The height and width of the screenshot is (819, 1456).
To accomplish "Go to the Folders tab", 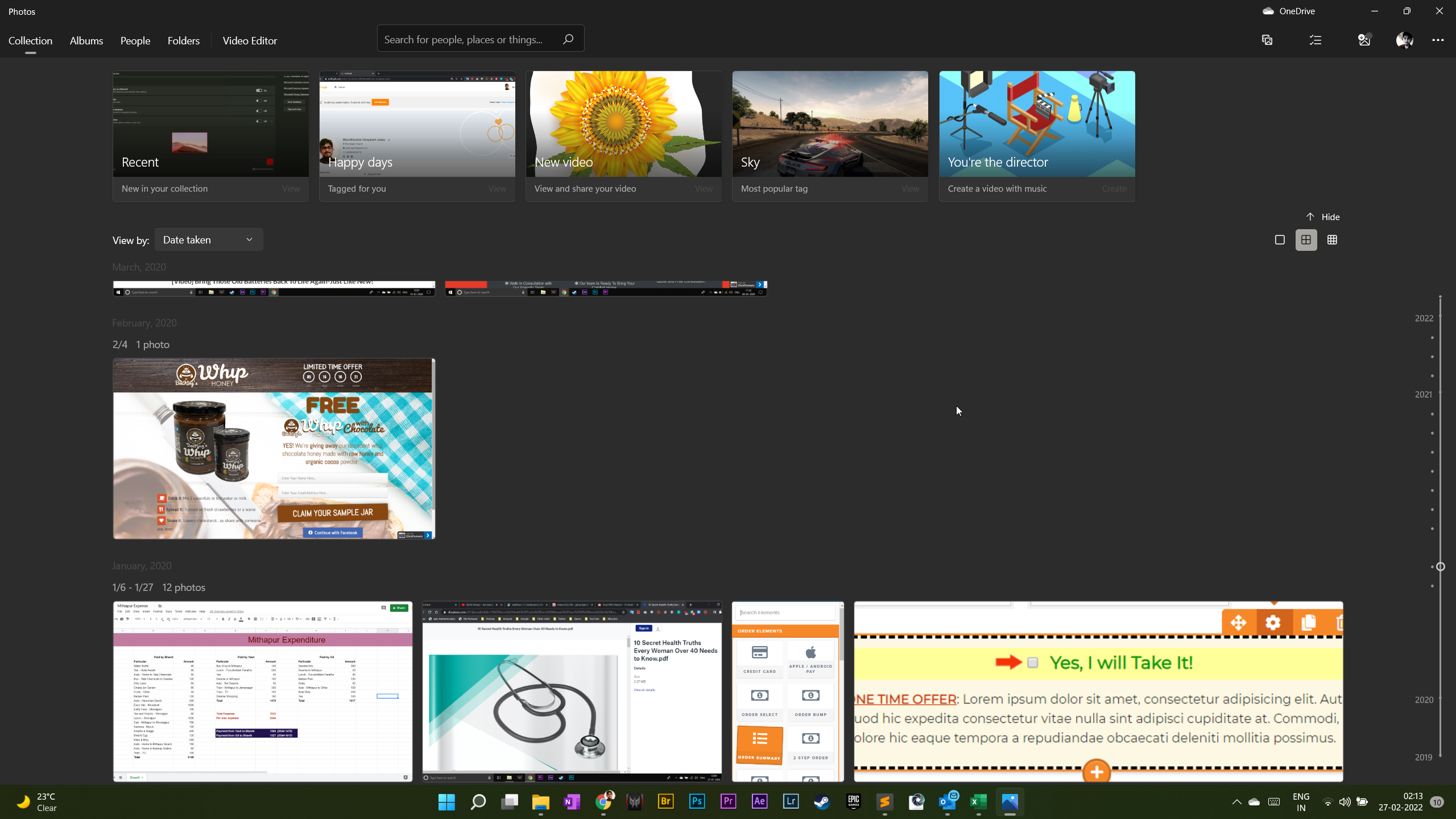I will [184, 40].
